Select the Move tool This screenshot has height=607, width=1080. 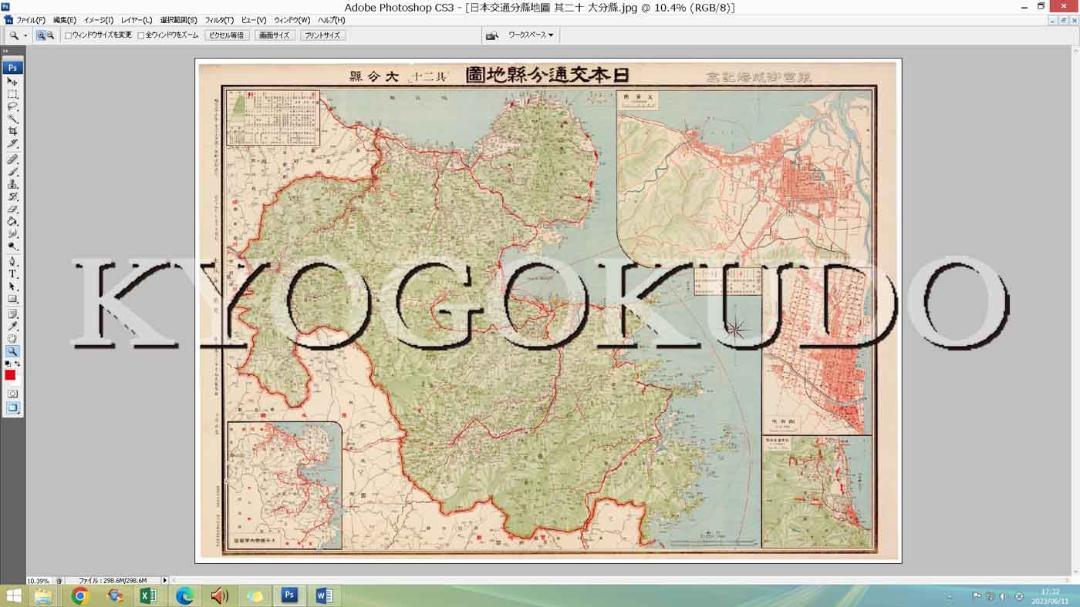(x=12, y=81)
